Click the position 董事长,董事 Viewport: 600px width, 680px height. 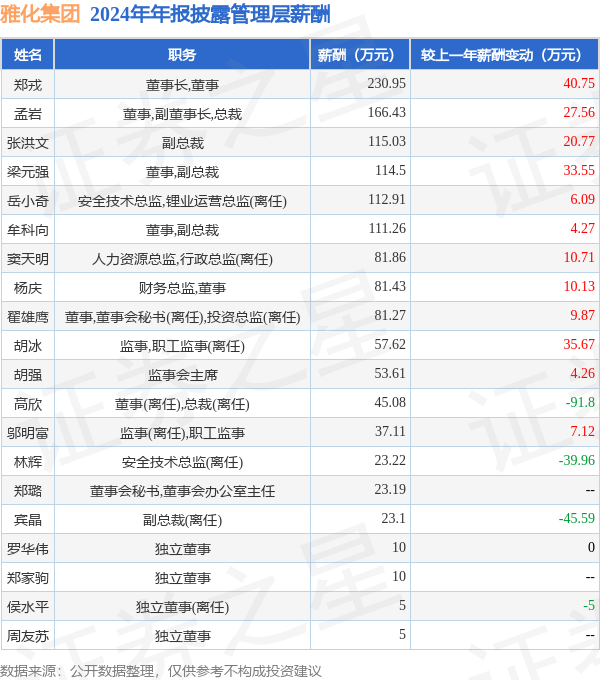182,85
